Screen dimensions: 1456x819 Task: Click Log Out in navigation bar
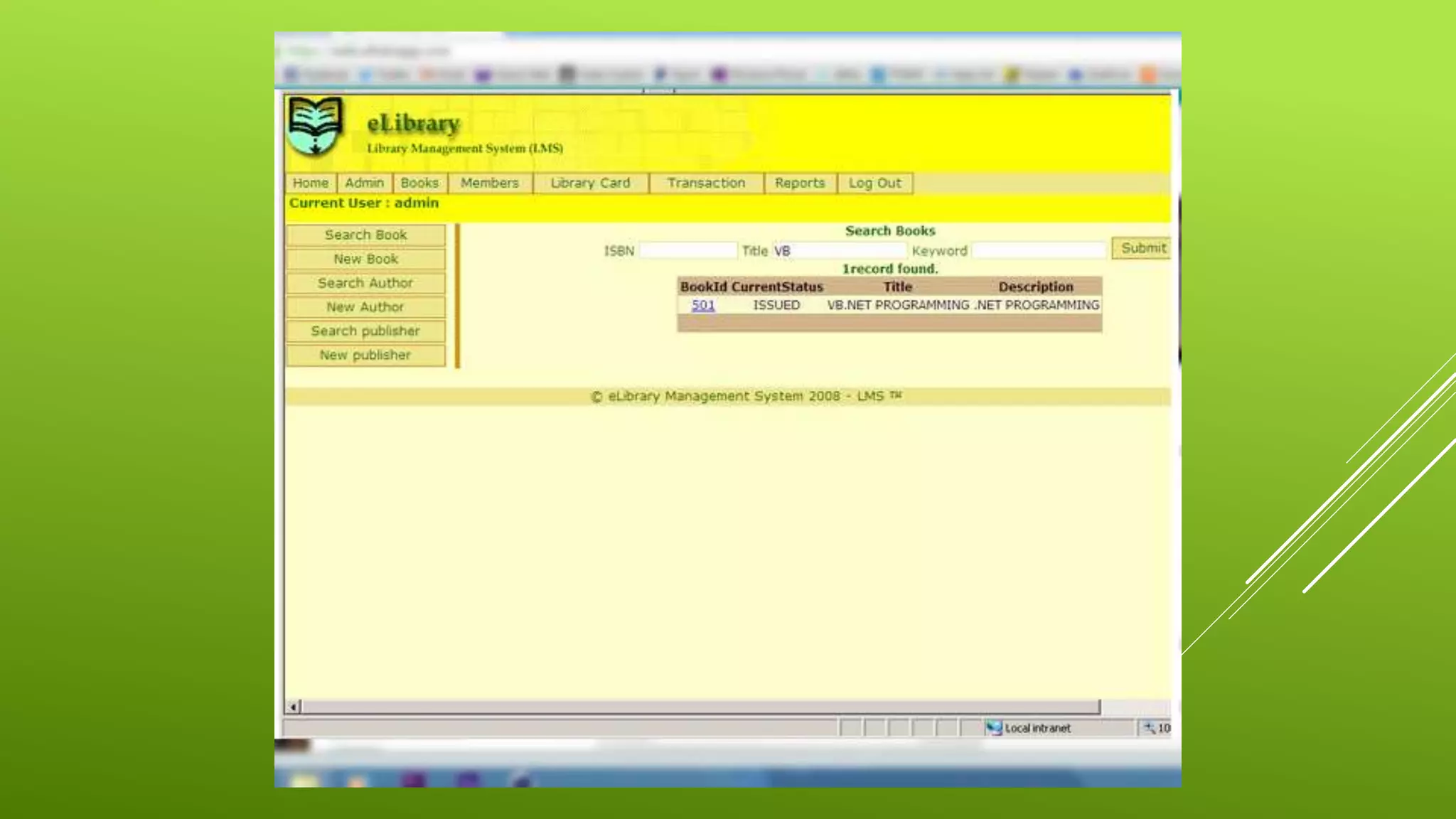click(x=874, y=183)
